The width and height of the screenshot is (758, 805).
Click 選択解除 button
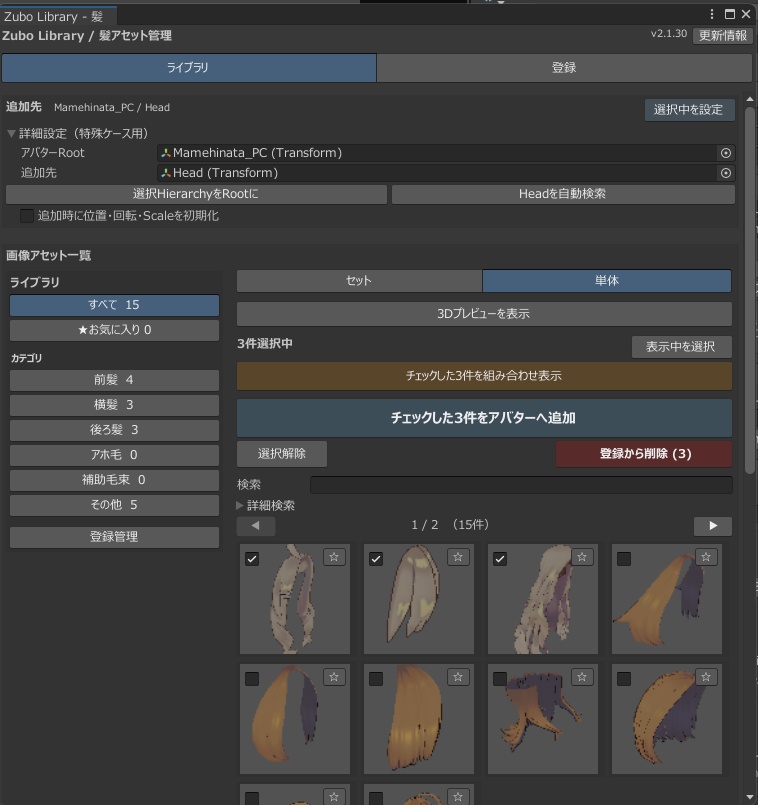click(281, 454)
